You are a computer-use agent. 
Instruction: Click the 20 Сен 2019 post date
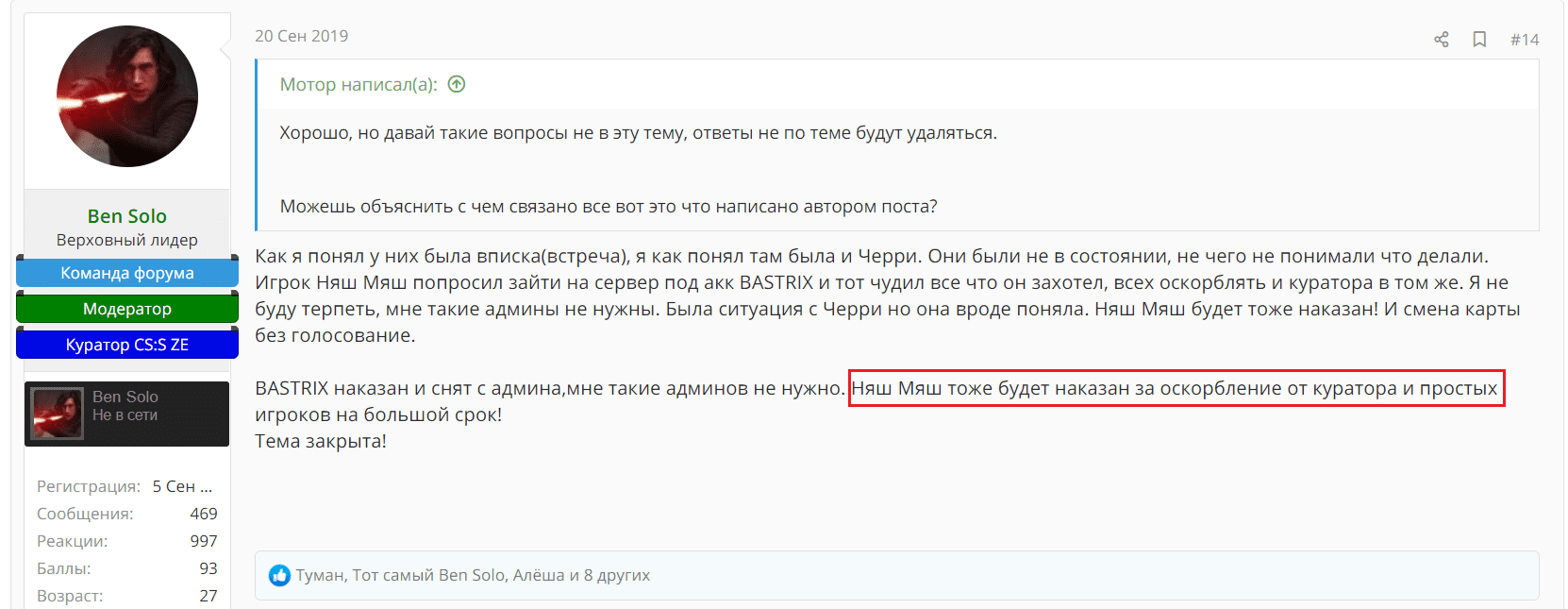pos(301,36)
